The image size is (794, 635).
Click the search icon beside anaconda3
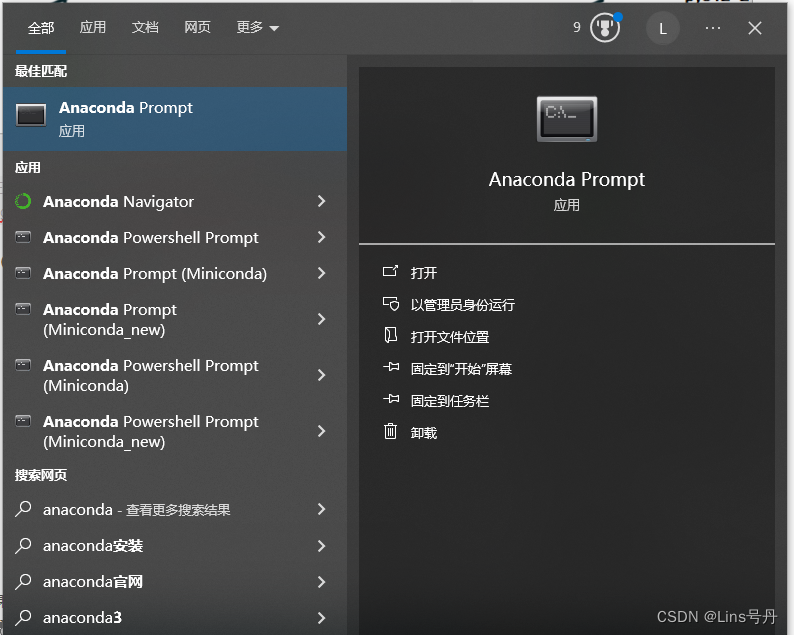point(23,617)
